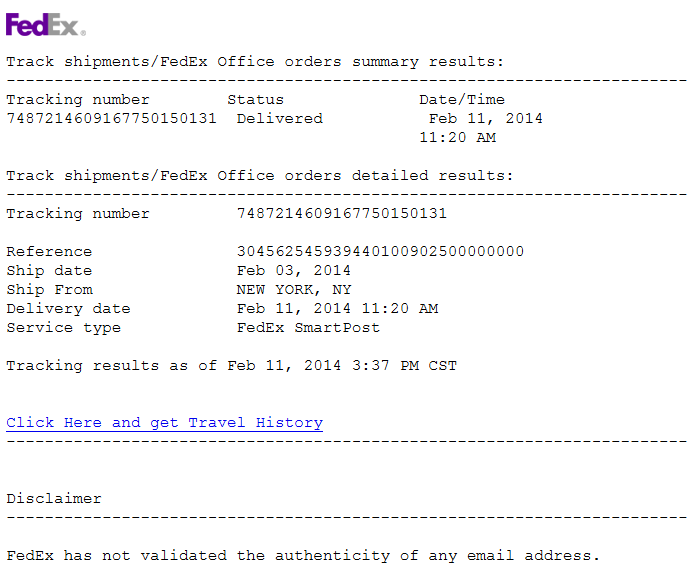This screenshot has height=571, width=699.
Task: Click the Delivered status text
Action: pos(279,118)
